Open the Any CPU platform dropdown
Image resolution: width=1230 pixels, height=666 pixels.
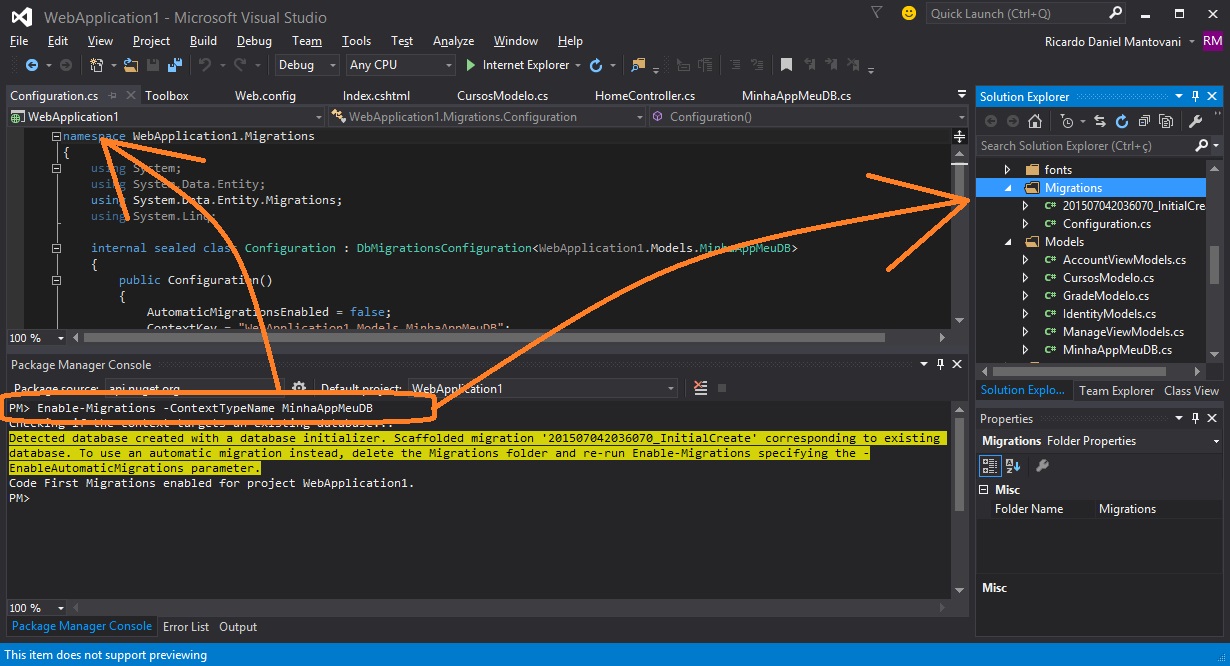(x=400, y=65)
